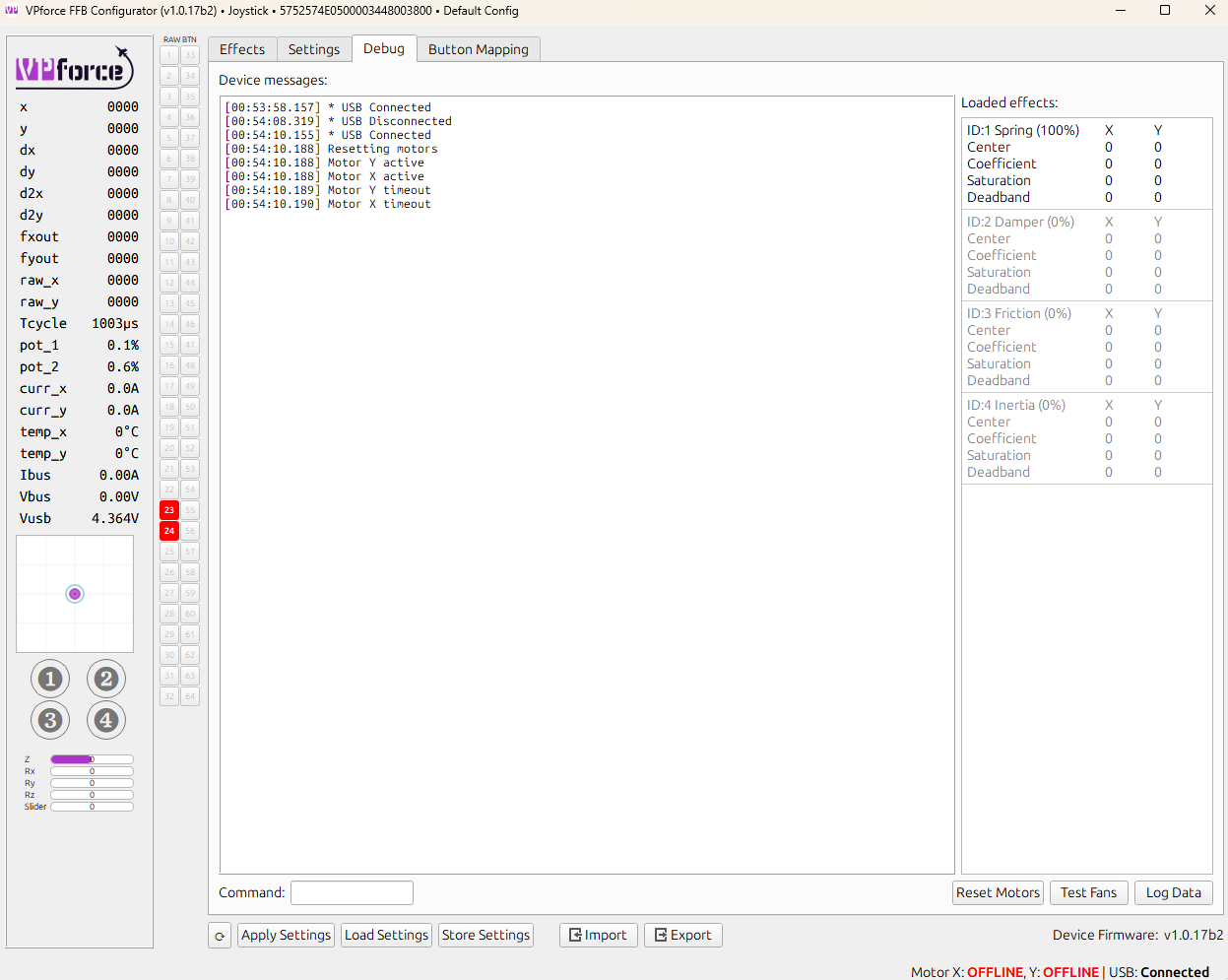Click round button 1 below joystick plot
The image size is (1228, 980).
coord(50,679)
